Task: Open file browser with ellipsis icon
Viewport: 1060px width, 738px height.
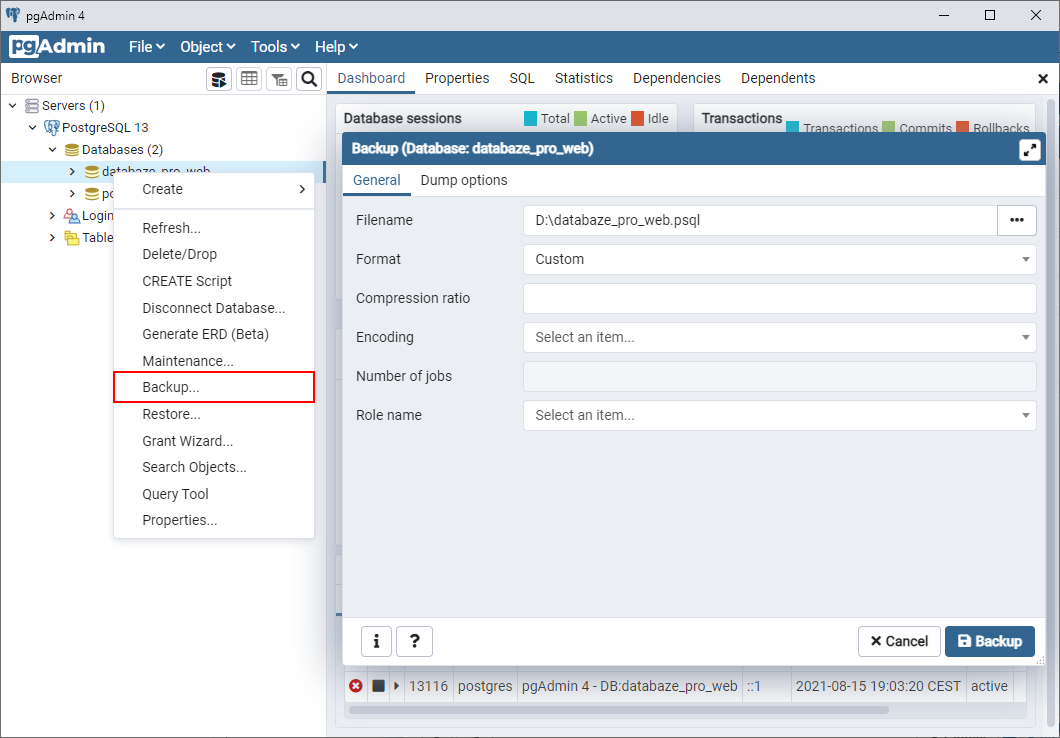Action: coord(1016,220)
